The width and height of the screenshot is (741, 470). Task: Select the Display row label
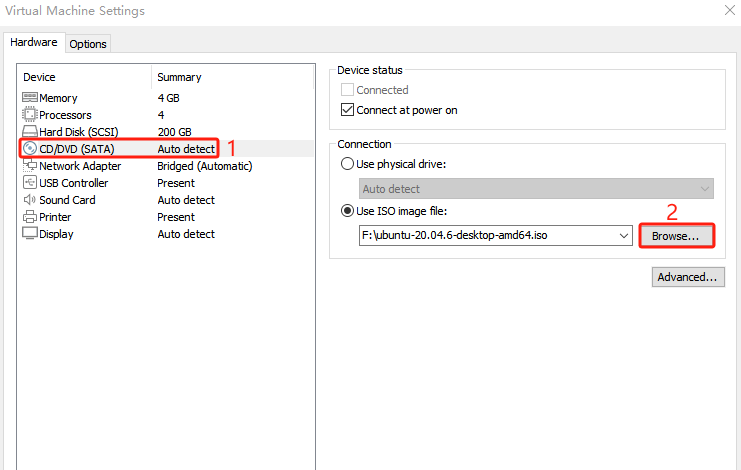pyautogui.click(x=56, y=234)
